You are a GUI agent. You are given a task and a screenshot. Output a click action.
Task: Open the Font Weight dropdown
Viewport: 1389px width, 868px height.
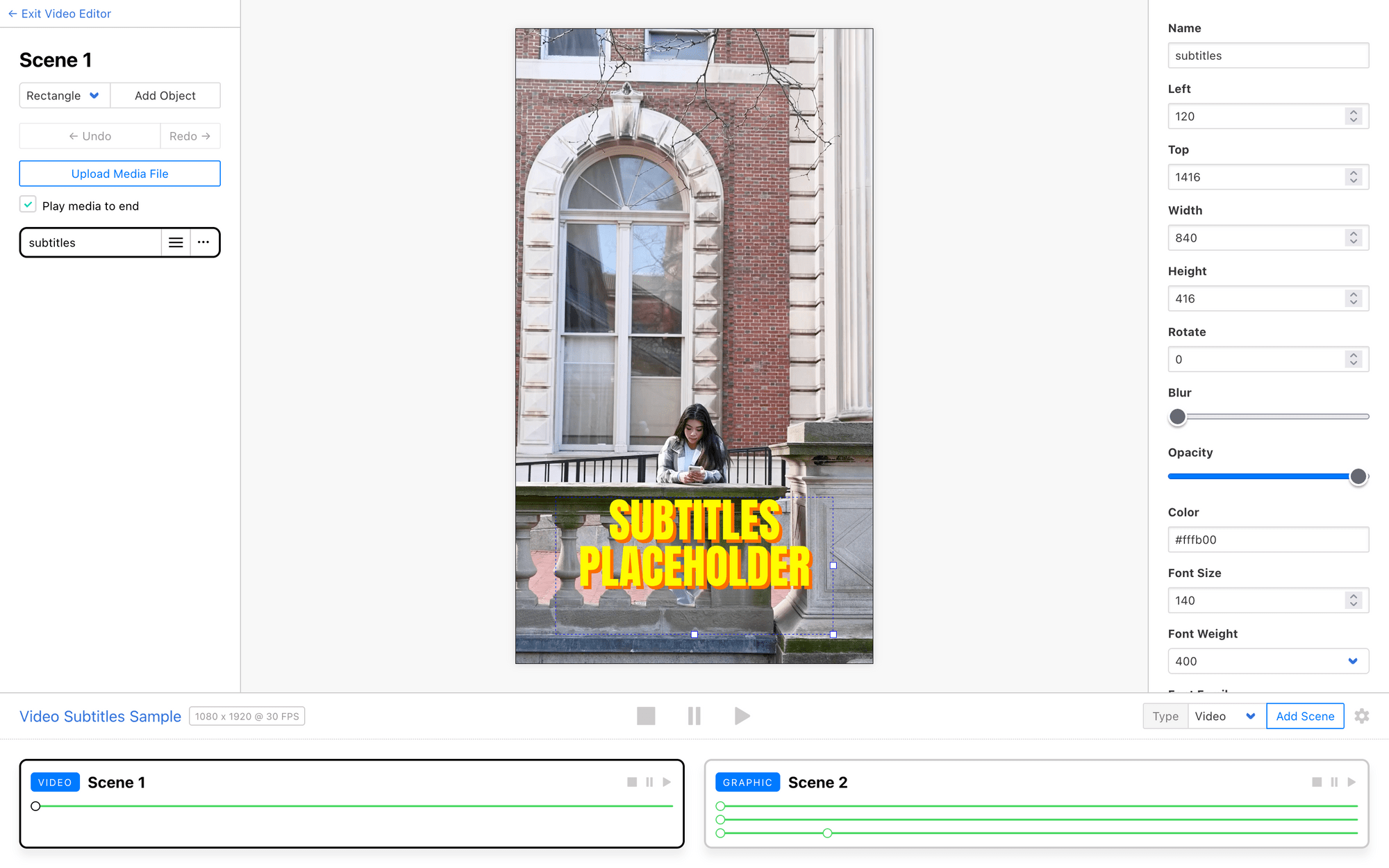coord(1268,661)
